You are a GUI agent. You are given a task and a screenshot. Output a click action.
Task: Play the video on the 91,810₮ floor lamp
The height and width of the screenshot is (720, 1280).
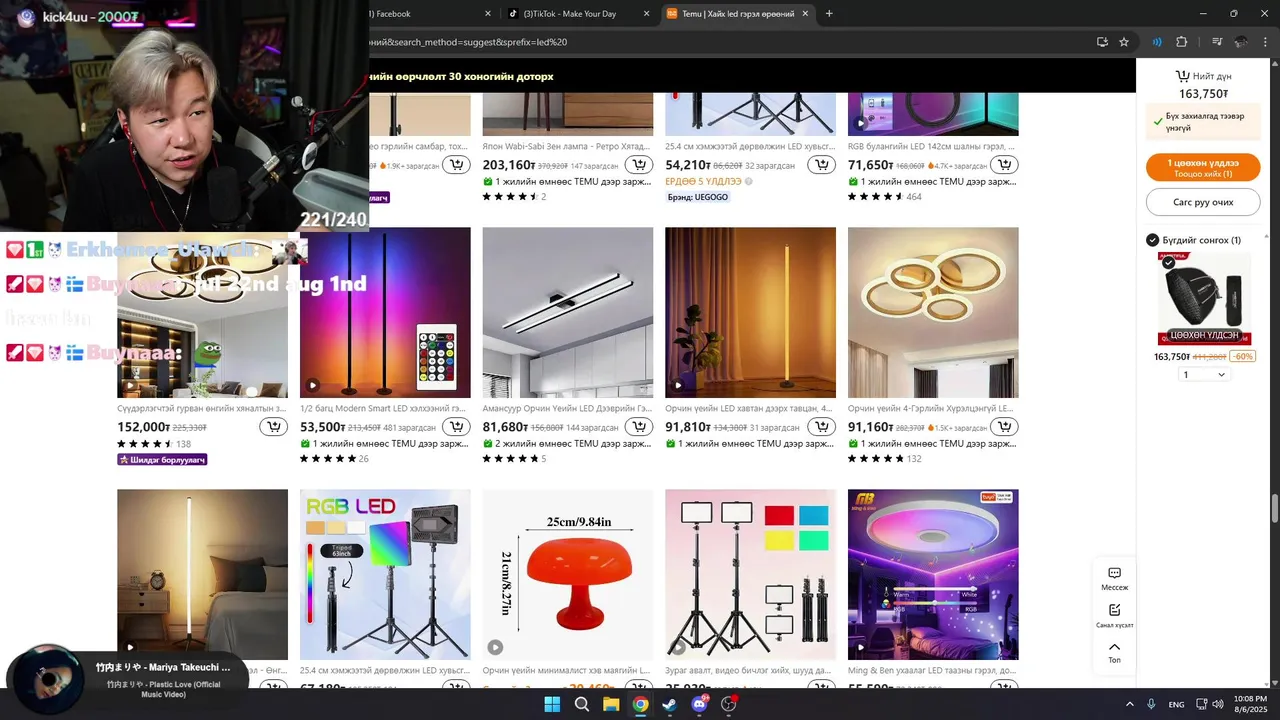(678, 385)
